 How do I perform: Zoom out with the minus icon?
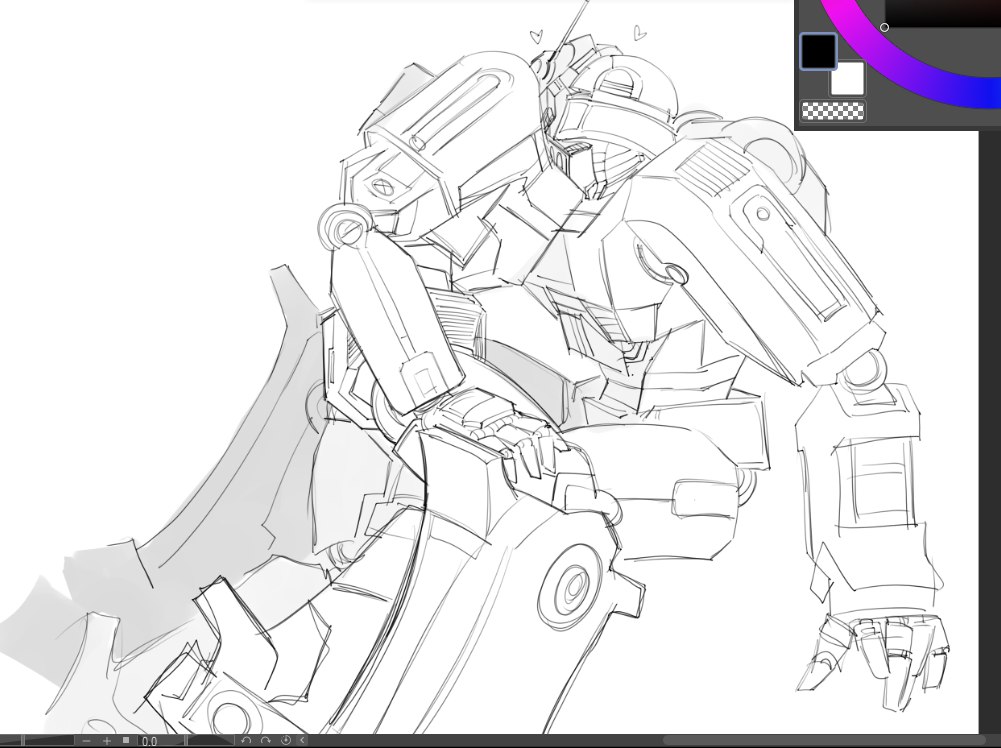click(87, 740)
